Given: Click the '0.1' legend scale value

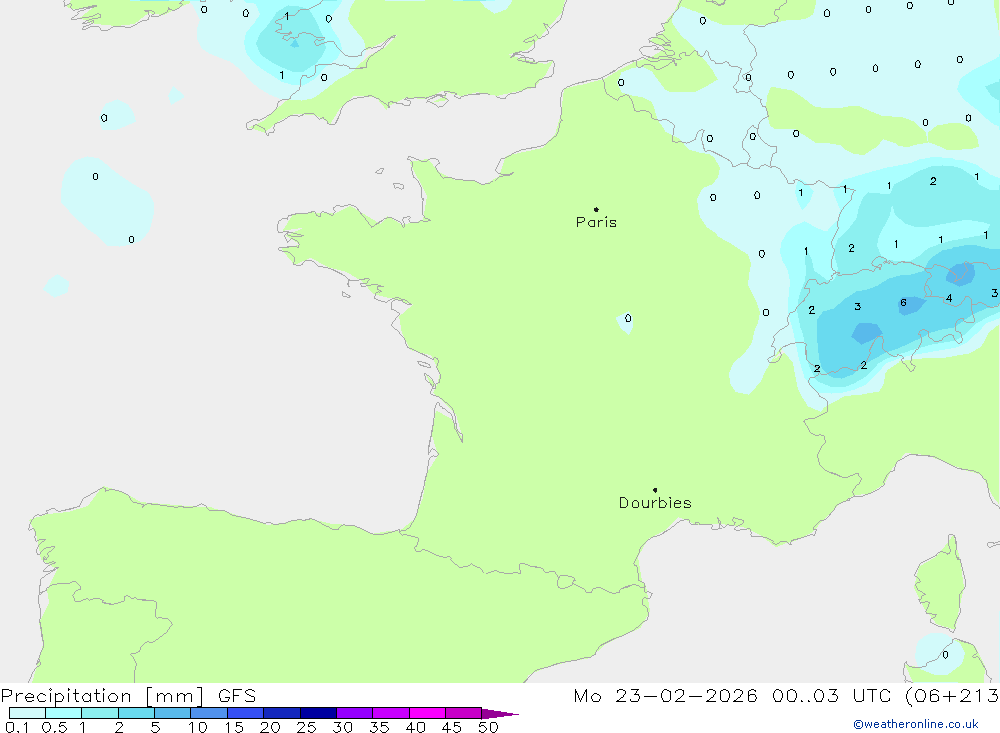Looking at the screenshot, I should pyautogui.click(x=17, y=727).
